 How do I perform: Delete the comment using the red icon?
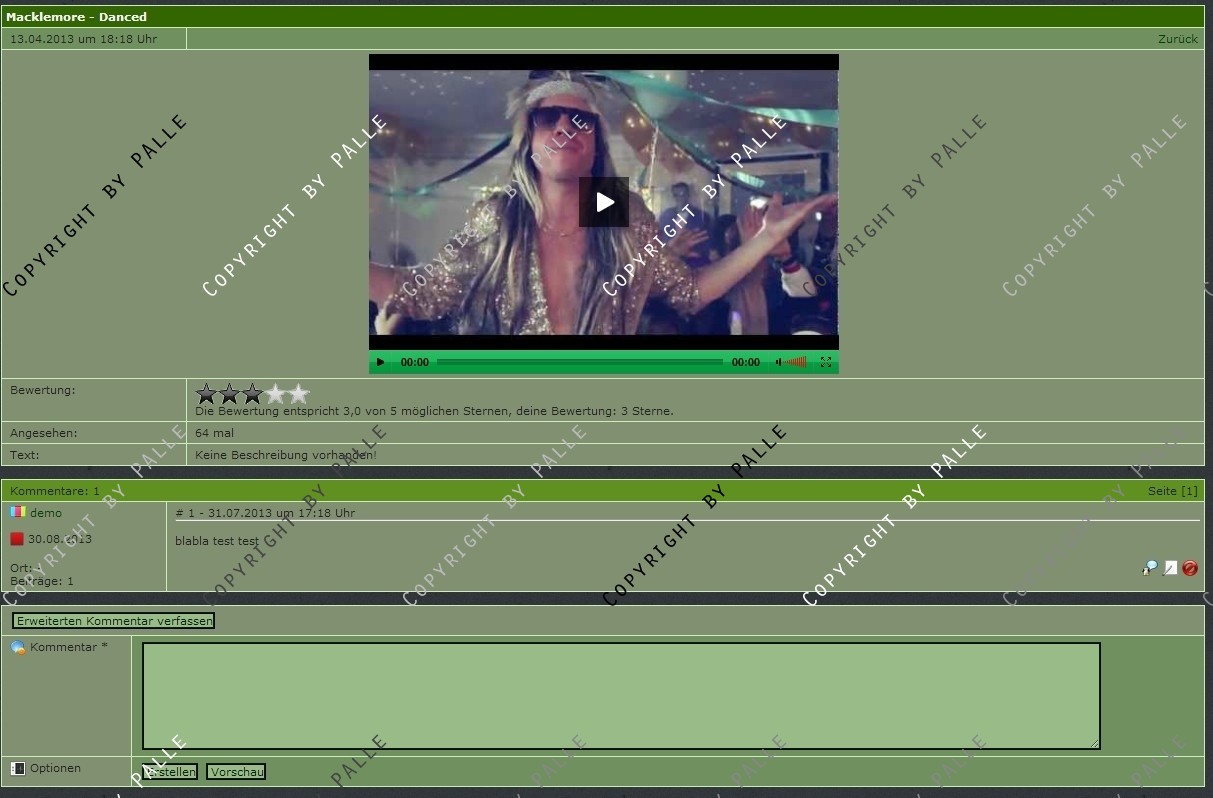pyautogui.click(x=1190, y=568)
